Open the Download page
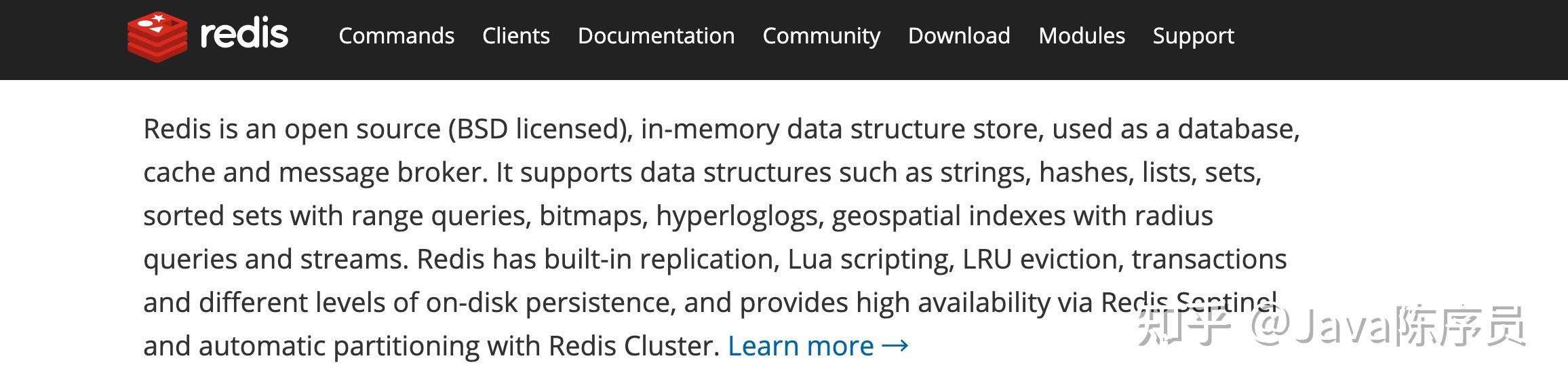 [959, 35]
